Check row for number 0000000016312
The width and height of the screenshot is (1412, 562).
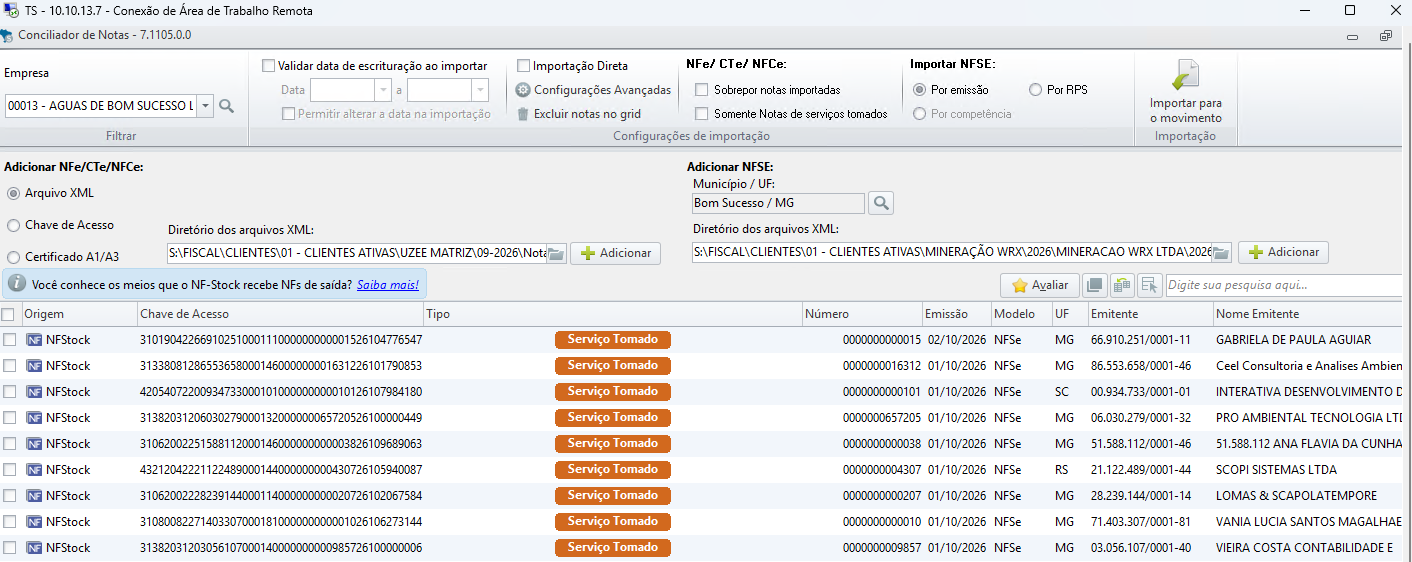(x=9, y=366)
